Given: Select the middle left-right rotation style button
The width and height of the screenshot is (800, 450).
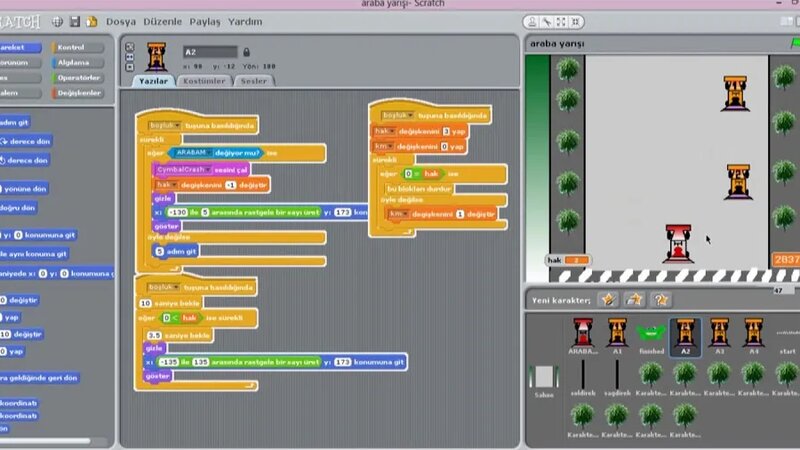Looking at the screenshot, I should click(x=130, y=57).
